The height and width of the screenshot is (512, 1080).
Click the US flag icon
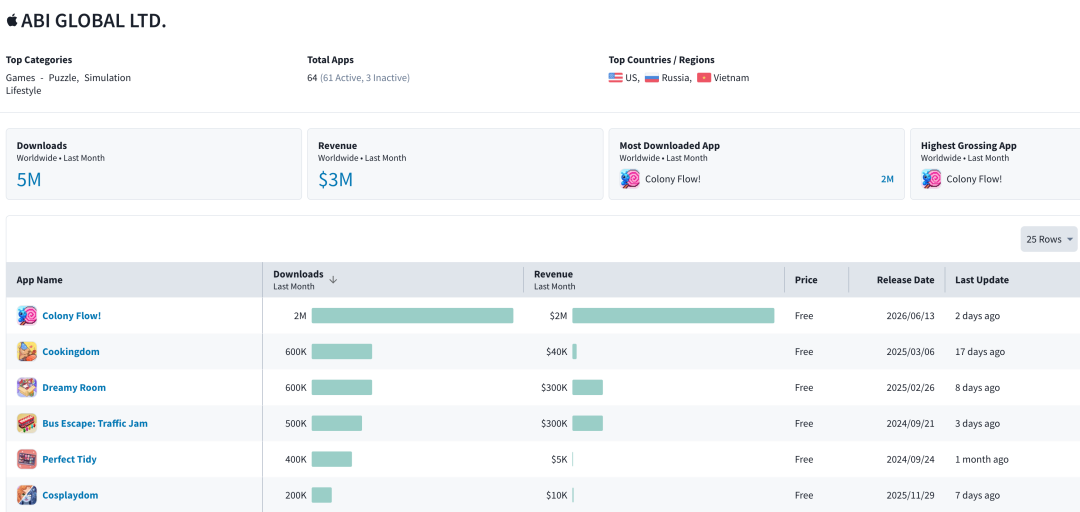[x=616, y=78]
